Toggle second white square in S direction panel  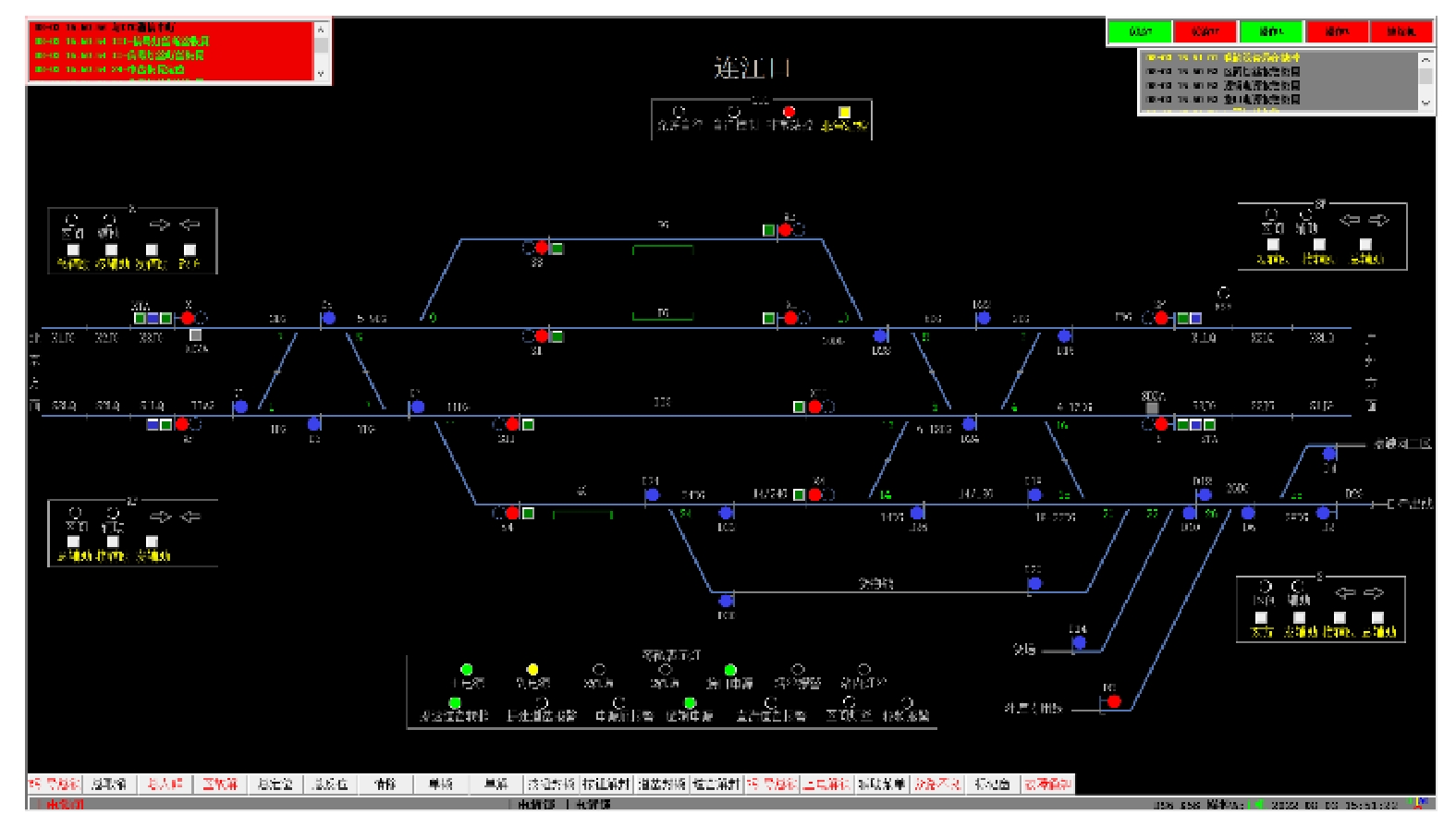pyautogui.click(x=1299, y=617)
